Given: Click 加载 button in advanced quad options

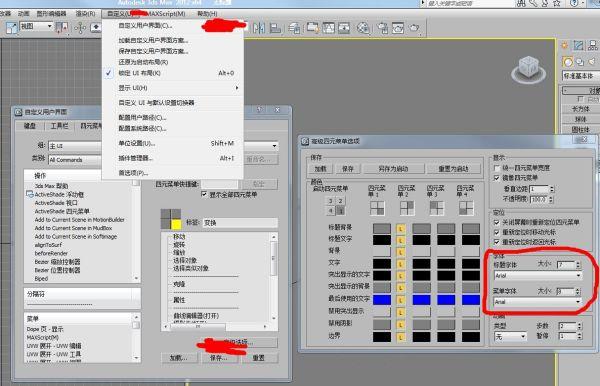Looking at the screenshot, I should pyautogui.click(x=320, y=168).
